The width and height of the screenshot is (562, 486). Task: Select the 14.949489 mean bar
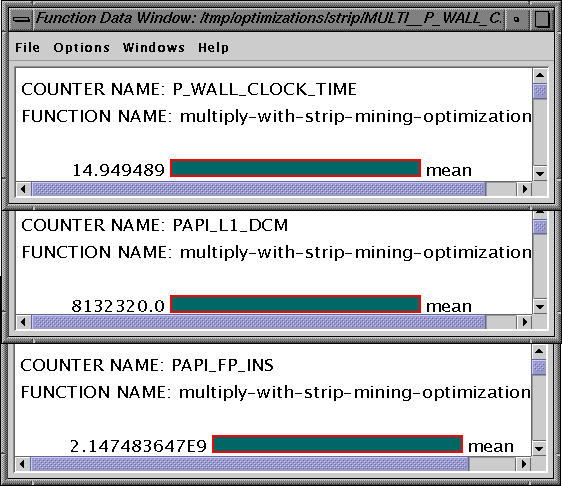[295, 168]
